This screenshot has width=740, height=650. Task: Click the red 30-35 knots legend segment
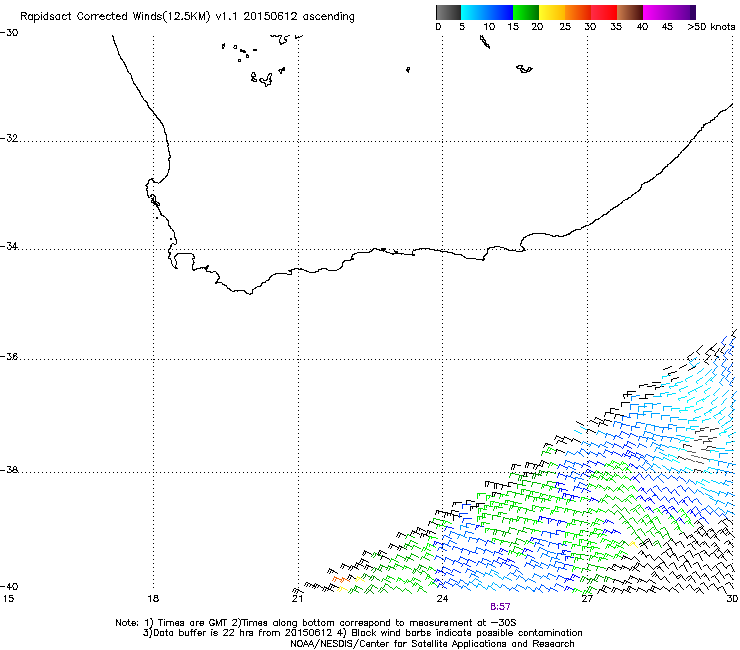tap(604, 12)
